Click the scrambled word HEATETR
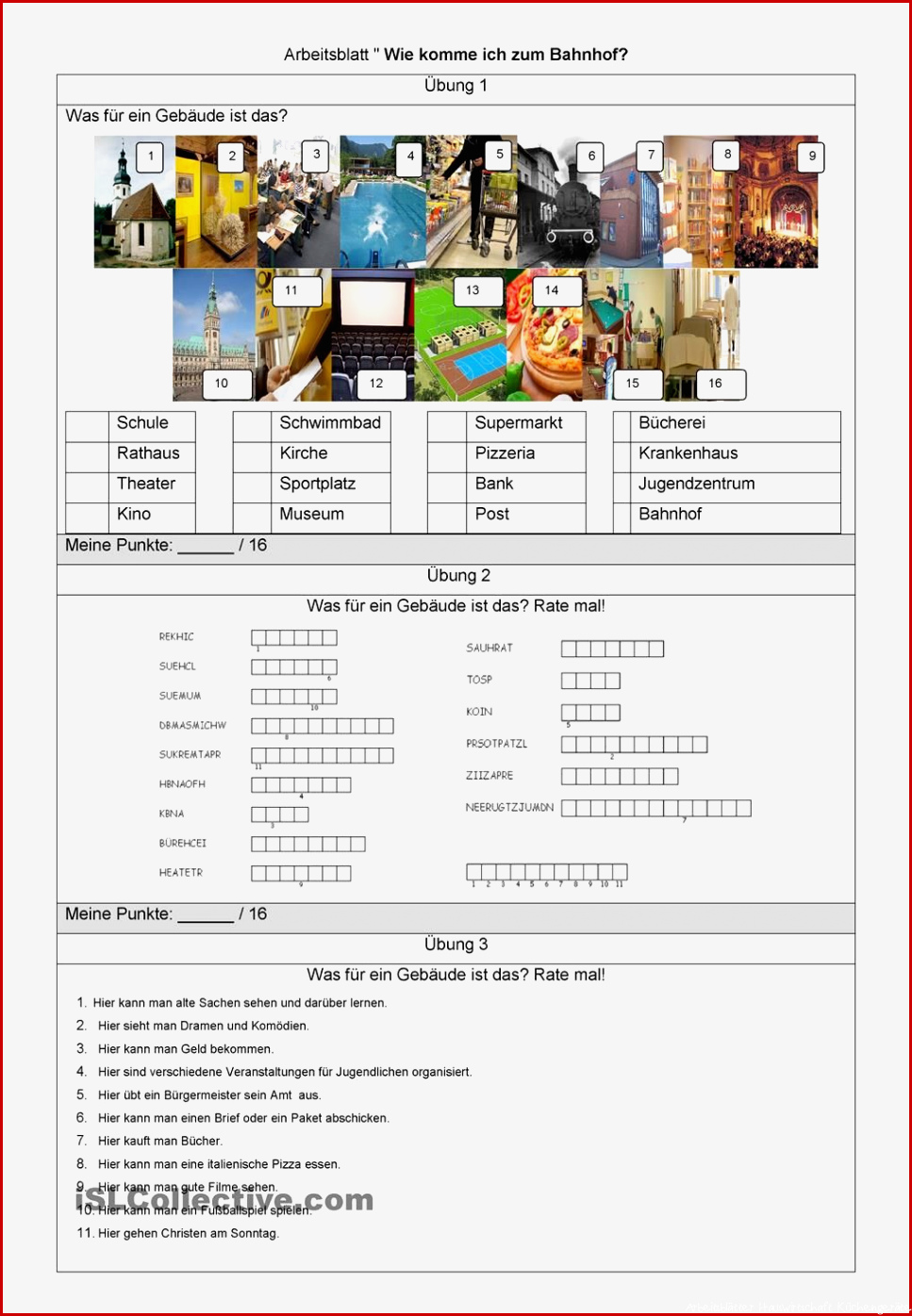 click(180, 873)
